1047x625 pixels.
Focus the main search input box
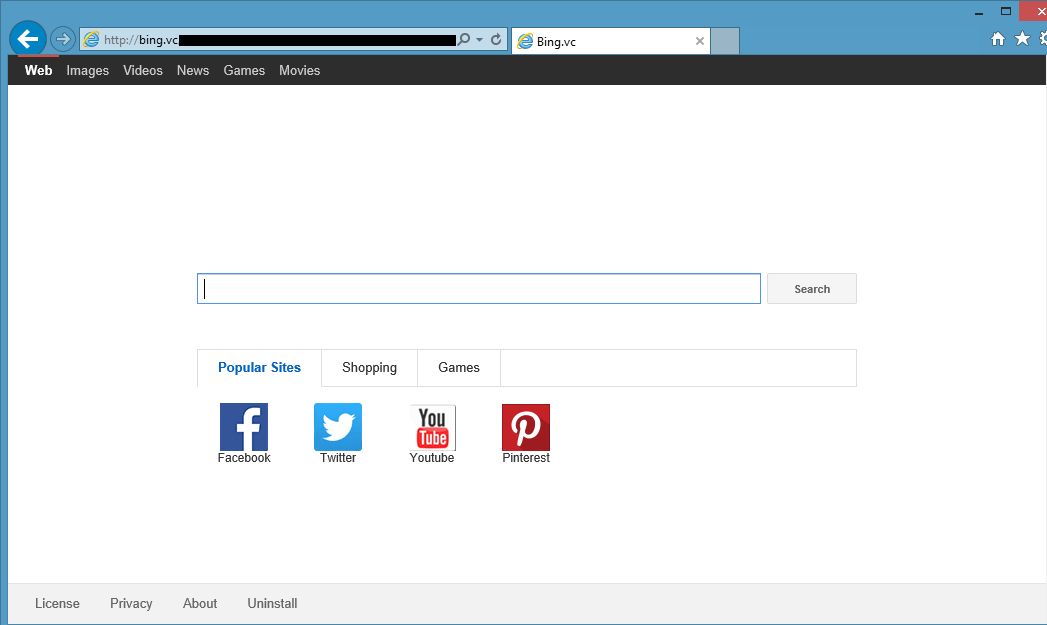click(x=479, y=288)
